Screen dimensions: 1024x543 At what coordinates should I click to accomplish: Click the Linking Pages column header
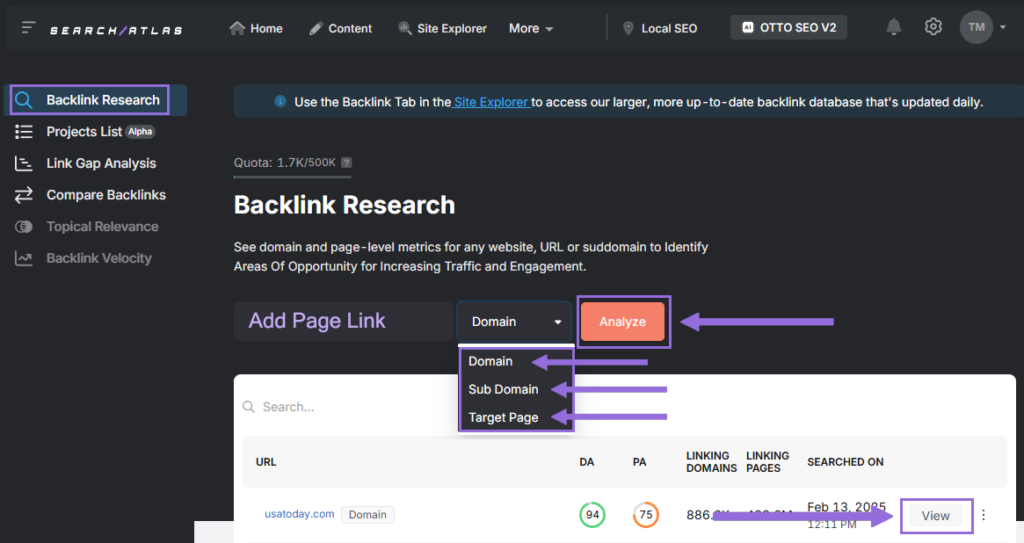[x=767, y=462]
